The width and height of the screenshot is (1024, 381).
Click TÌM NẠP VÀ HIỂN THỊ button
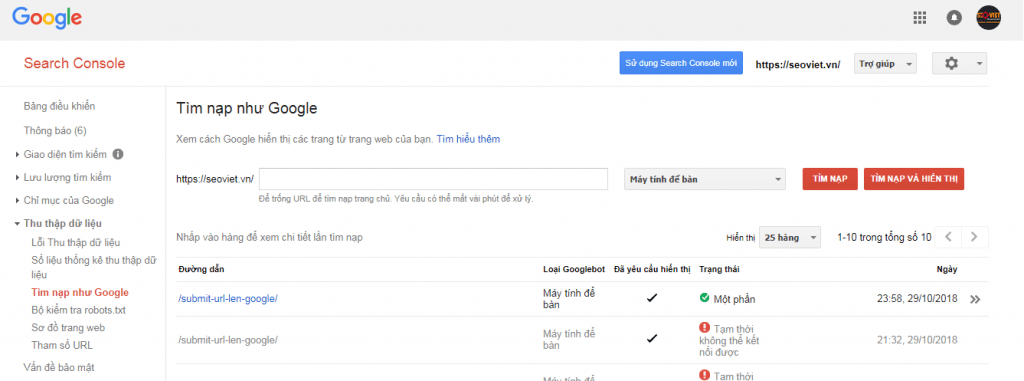[914, 179]
